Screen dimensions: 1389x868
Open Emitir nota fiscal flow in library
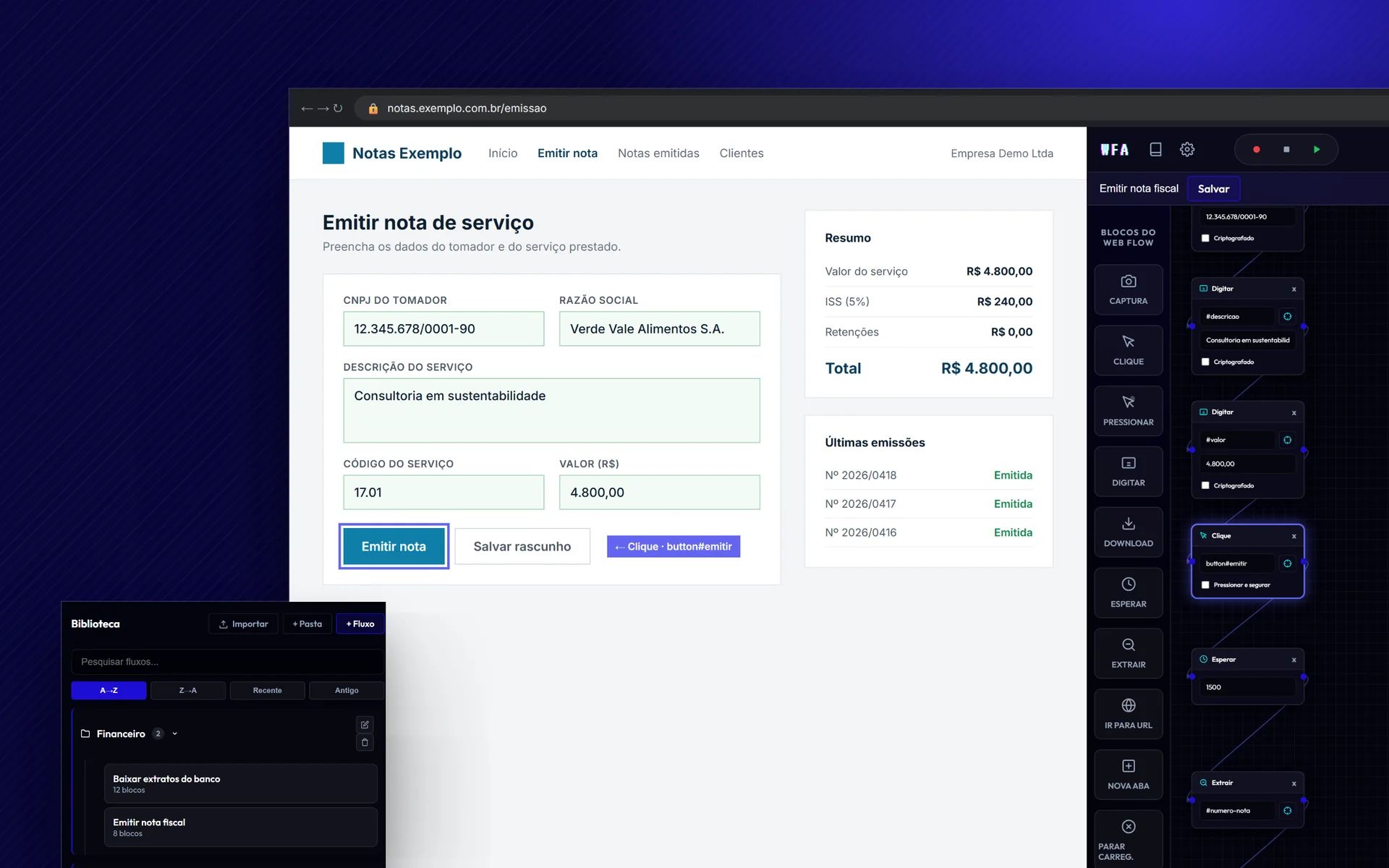(x=240, y=827)
